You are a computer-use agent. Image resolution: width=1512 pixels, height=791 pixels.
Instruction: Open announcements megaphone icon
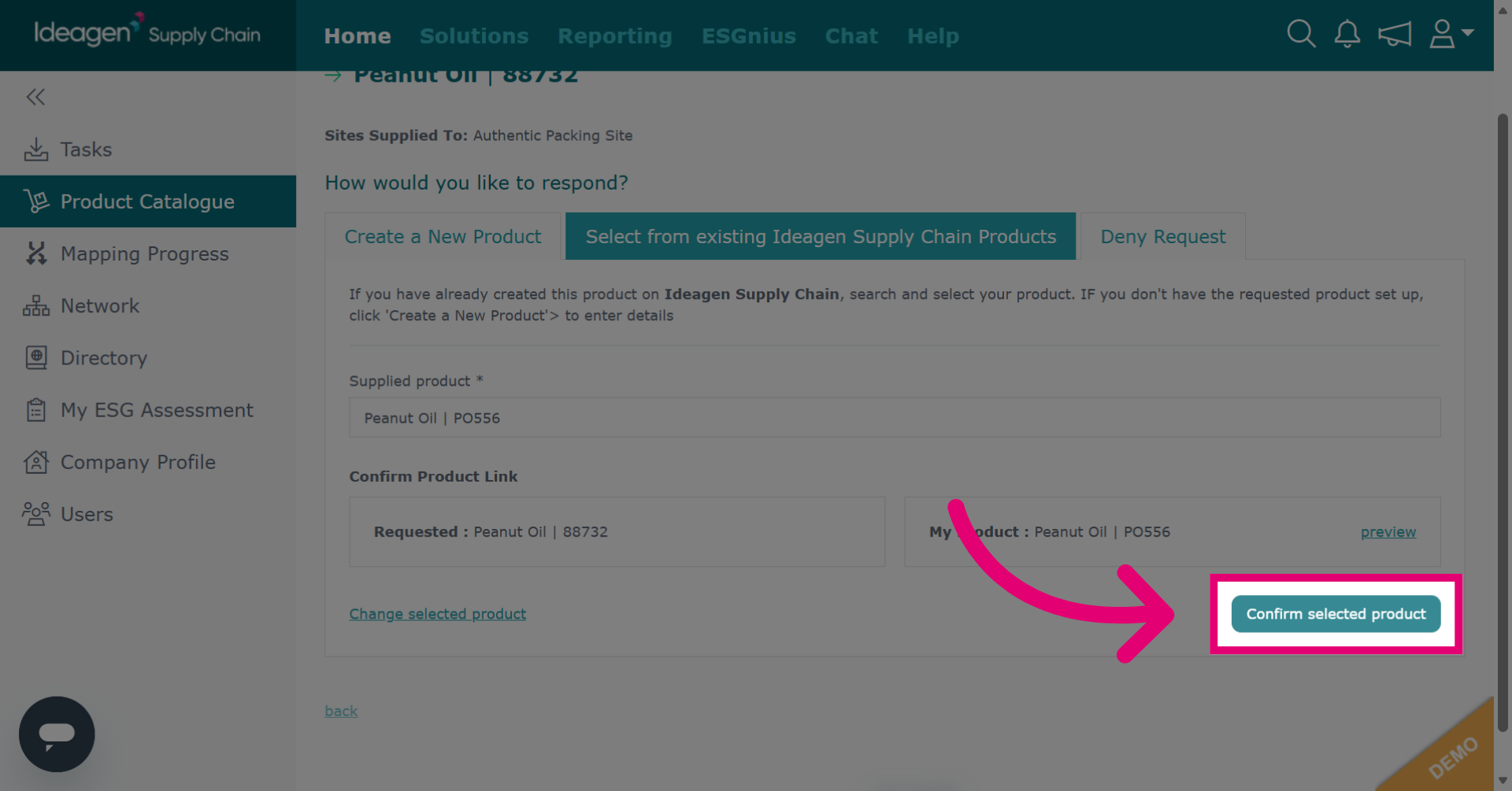[1395, 34]
